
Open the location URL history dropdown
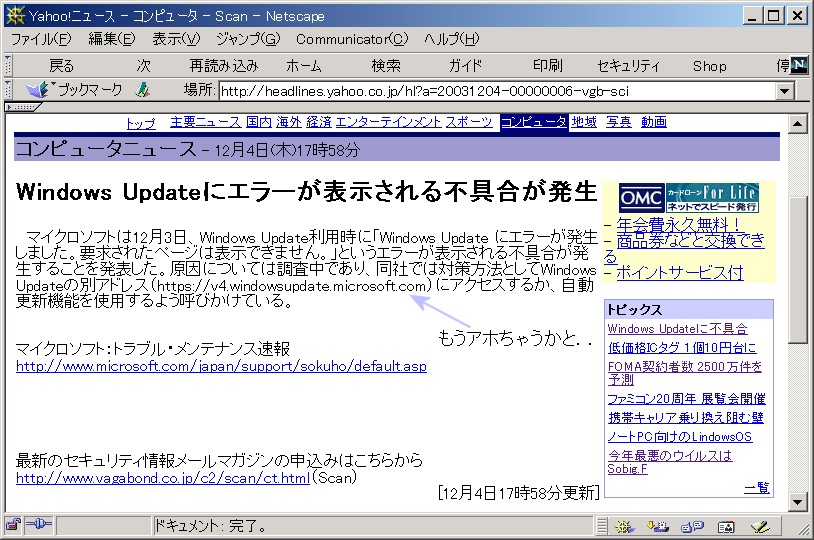coord(785,91)
